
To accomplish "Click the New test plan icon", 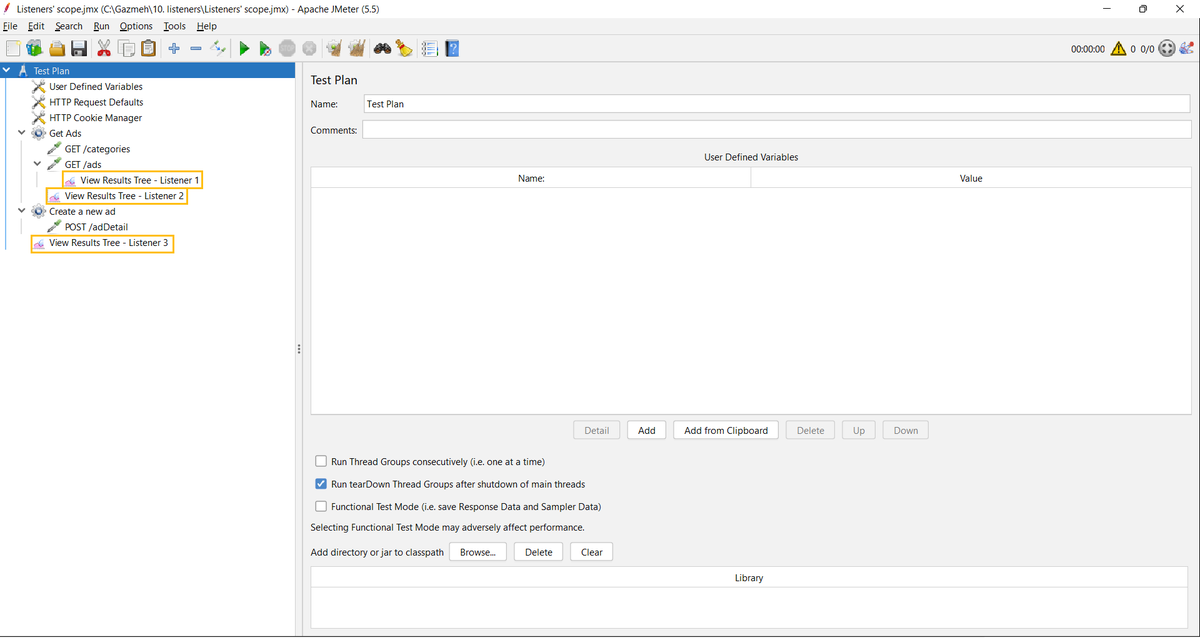I will (12, 48).
